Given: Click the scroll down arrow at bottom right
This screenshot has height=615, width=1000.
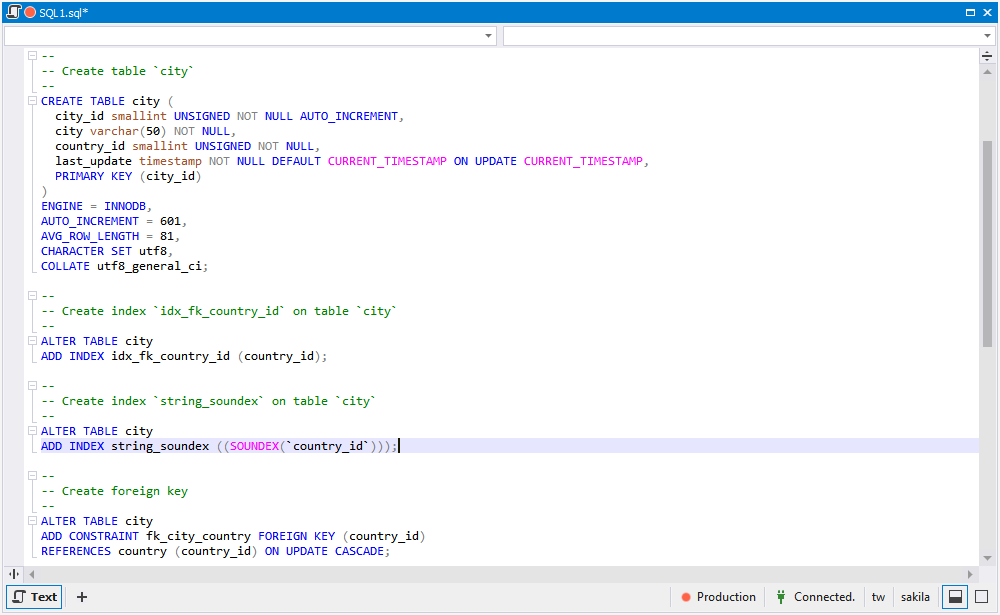Looking at the screenshot, I should [x=987, y=558].
